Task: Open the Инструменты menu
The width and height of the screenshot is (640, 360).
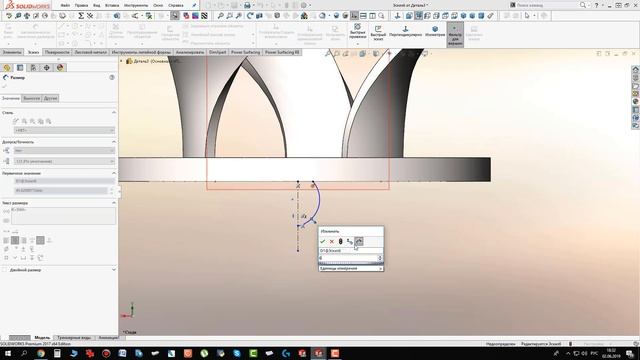Action: (136, 5)
